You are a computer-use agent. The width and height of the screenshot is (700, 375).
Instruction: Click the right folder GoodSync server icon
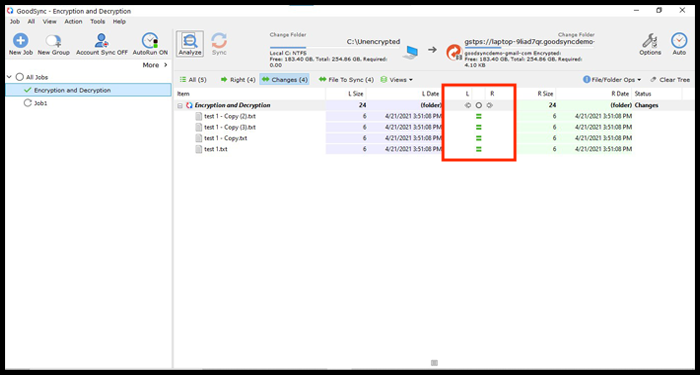(x=454, y=53)
